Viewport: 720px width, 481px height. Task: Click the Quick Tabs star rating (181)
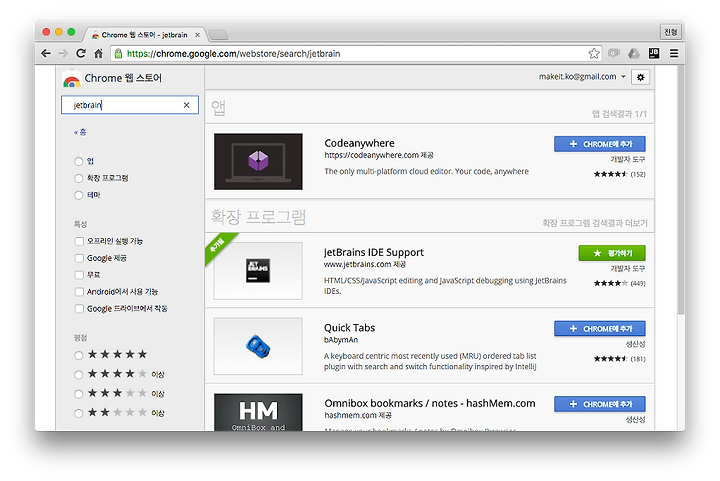[619, 359]
